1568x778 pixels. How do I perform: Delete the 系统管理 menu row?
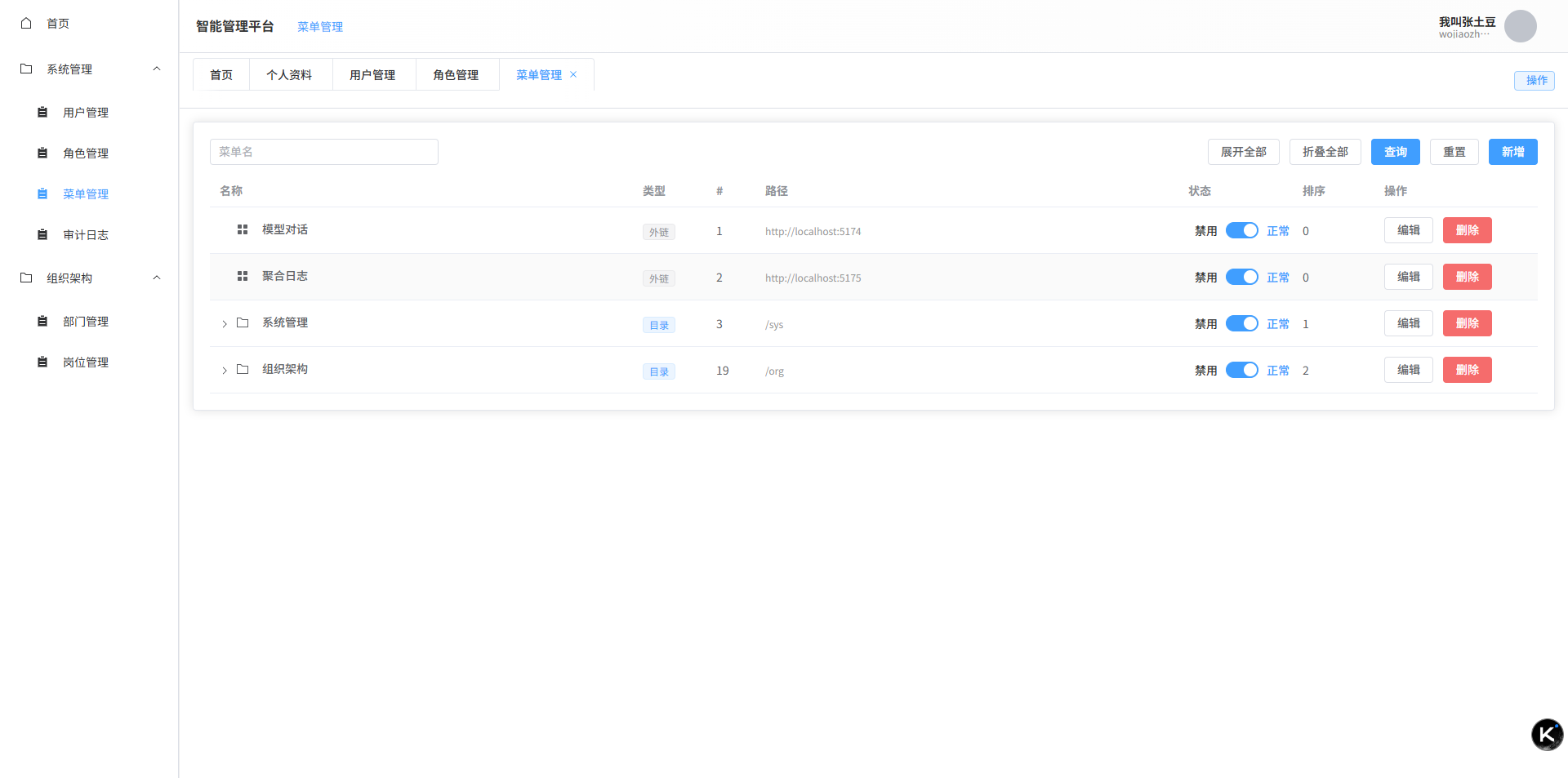[1468, 323]
